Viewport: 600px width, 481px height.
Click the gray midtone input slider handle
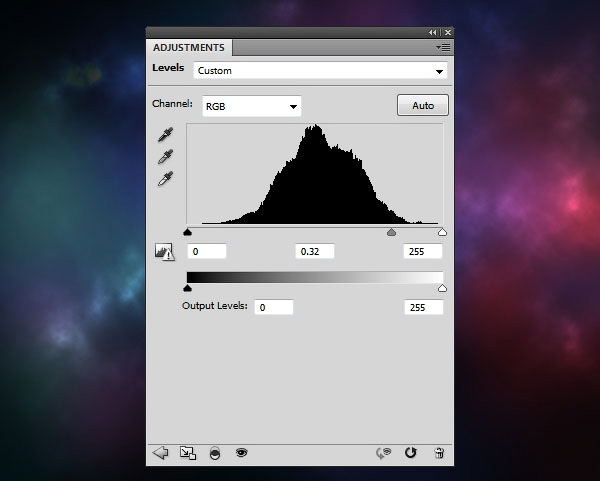point(391,232)
